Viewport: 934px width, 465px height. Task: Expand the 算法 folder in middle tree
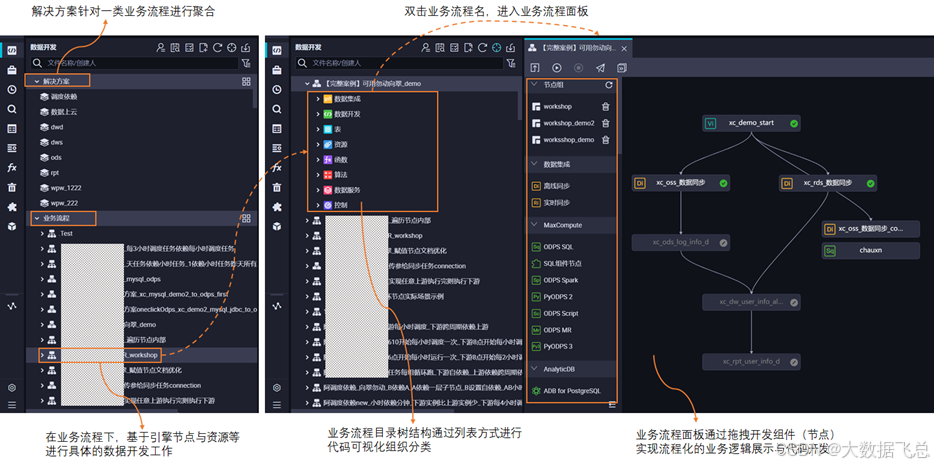pyautogui.click(x=318, y=175)
